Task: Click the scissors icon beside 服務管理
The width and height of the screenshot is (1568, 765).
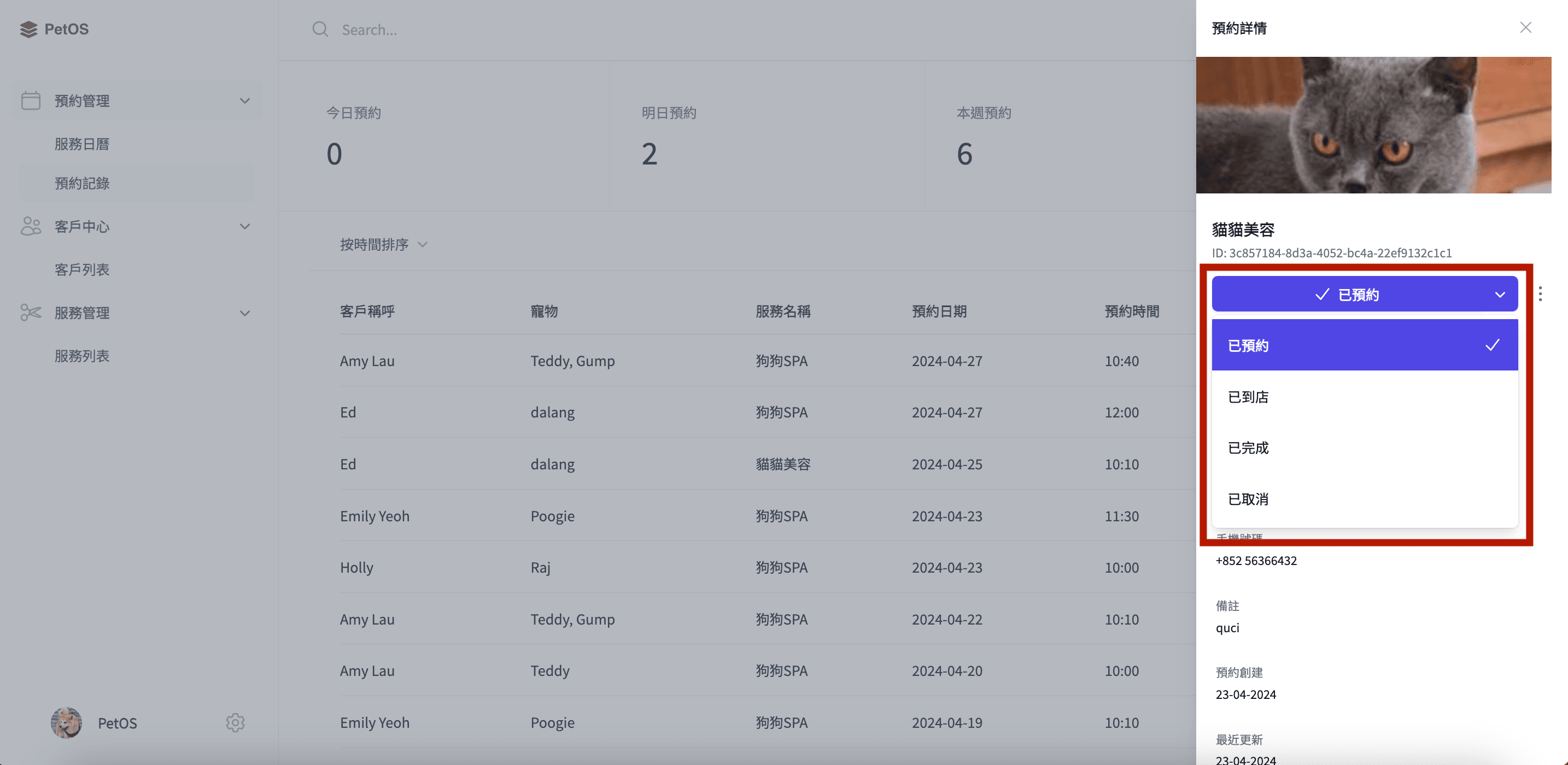Action: (x=31, y=313)
